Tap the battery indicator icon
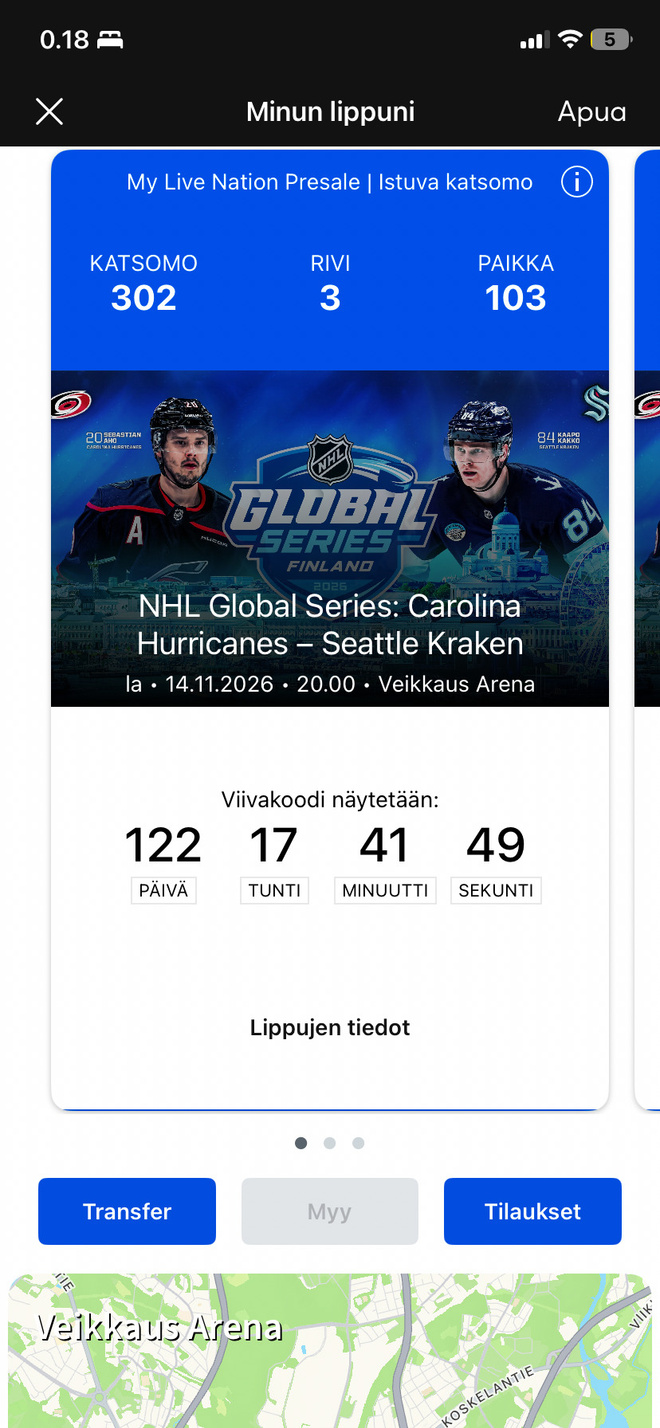Viewport: 660px width, 1428px height. click(611, 40)
